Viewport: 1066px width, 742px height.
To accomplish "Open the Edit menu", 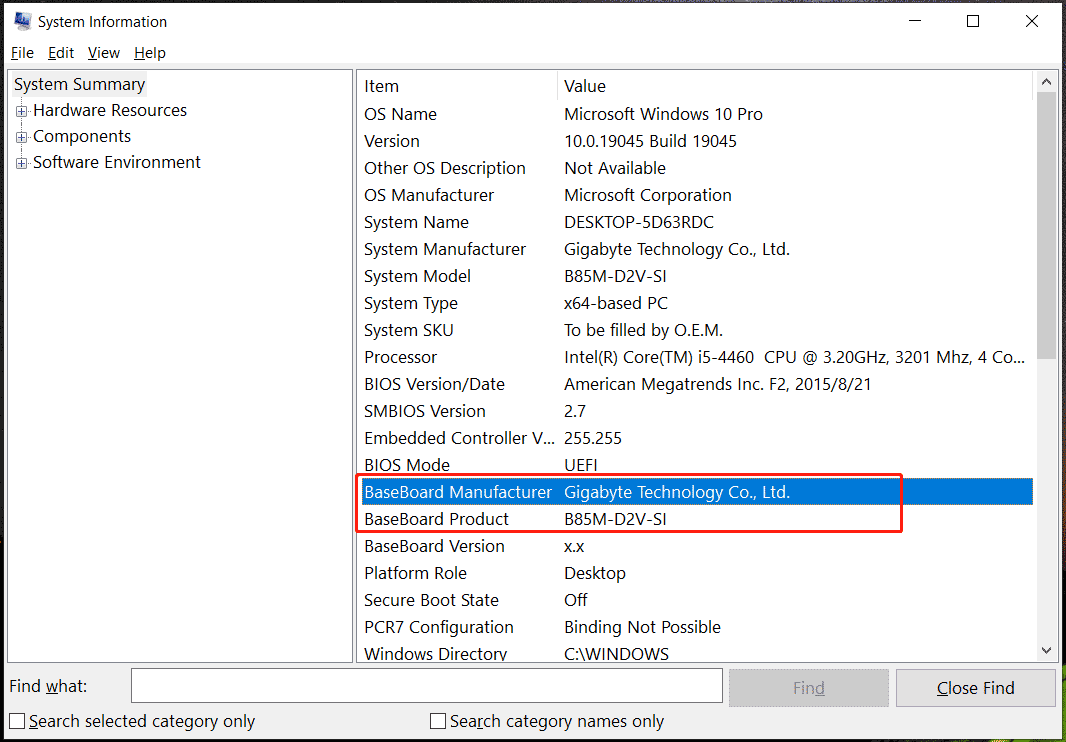I will pyautogui.click(x=61, y=53).
